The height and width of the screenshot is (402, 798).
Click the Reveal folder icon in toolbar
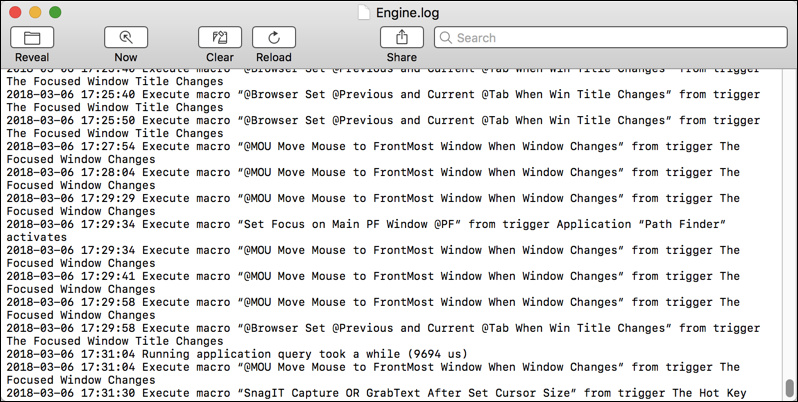32,38
